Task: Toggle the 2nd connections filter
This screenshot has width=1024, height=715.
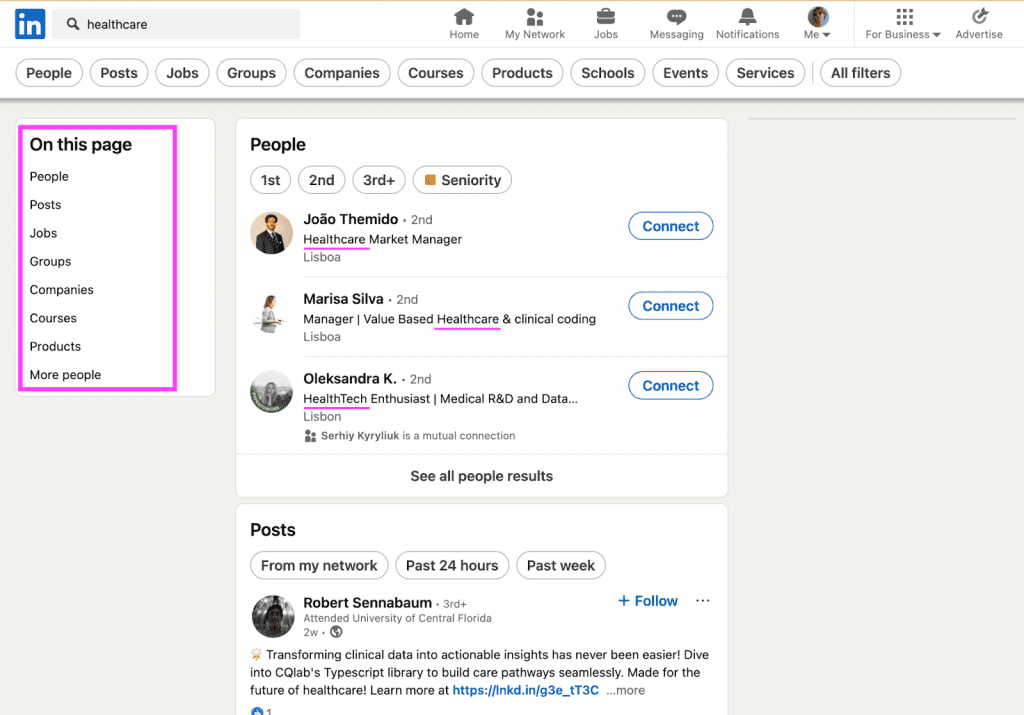Action: point(321,180)
